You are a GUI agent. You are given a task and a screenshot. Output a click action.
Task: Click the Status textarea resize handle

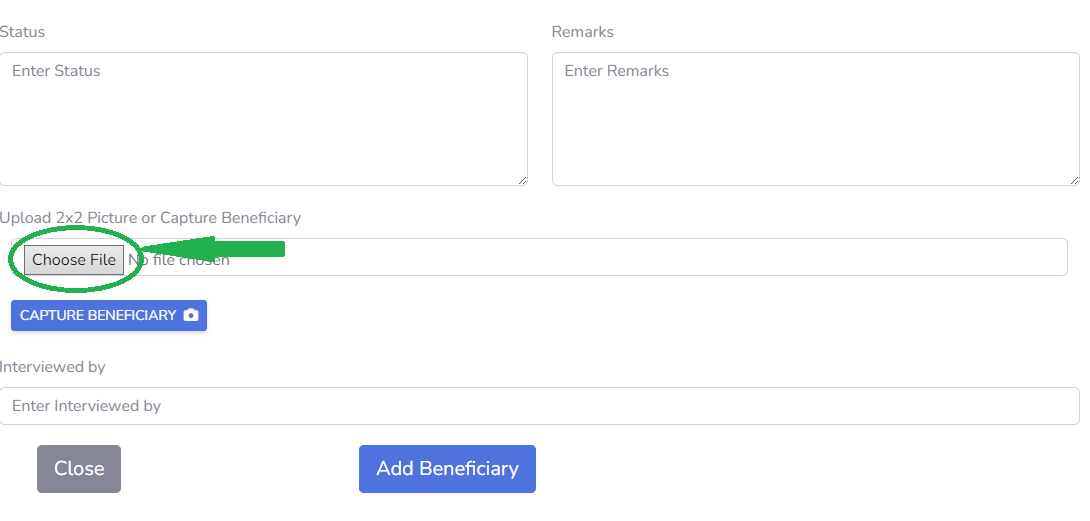tap(523, 181)
